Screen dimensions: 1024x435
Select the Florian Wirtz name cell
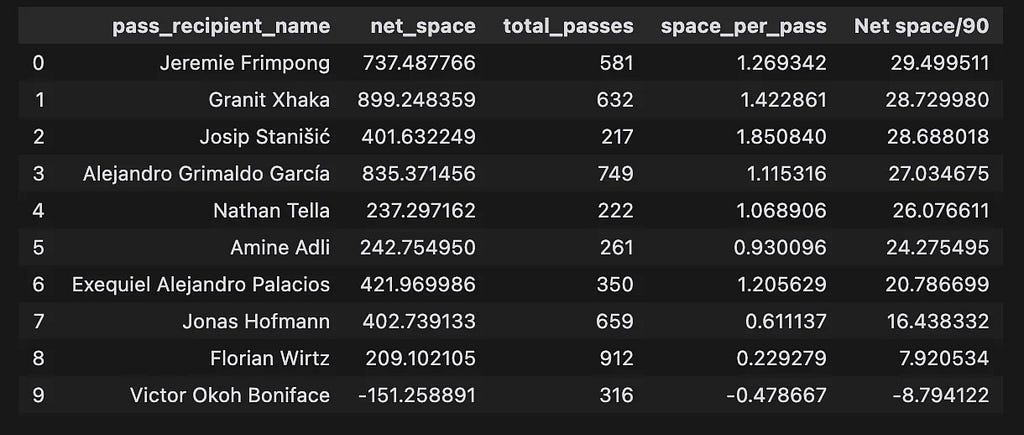270,359
